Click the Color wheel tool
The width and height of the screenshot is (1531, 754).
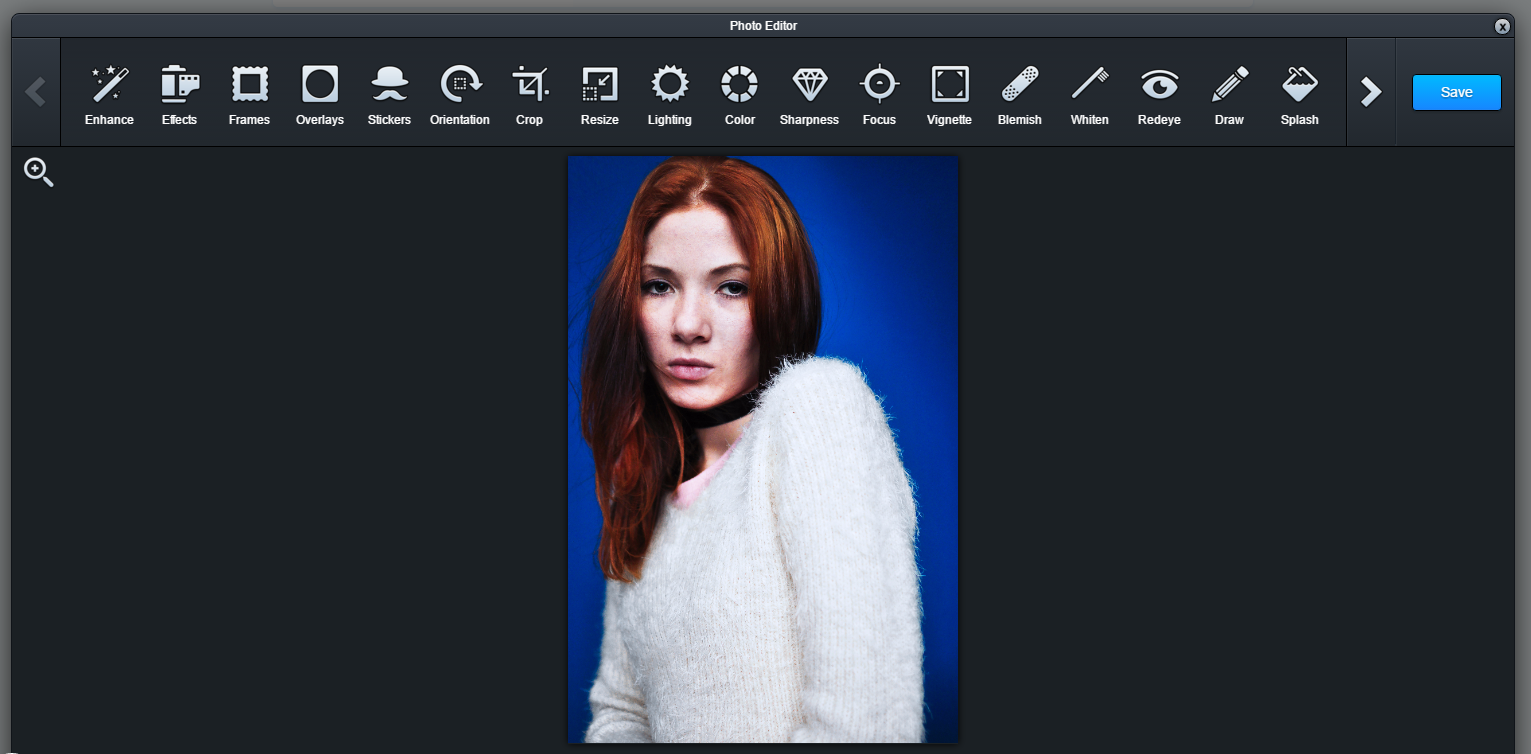click(x=740, y=94)
